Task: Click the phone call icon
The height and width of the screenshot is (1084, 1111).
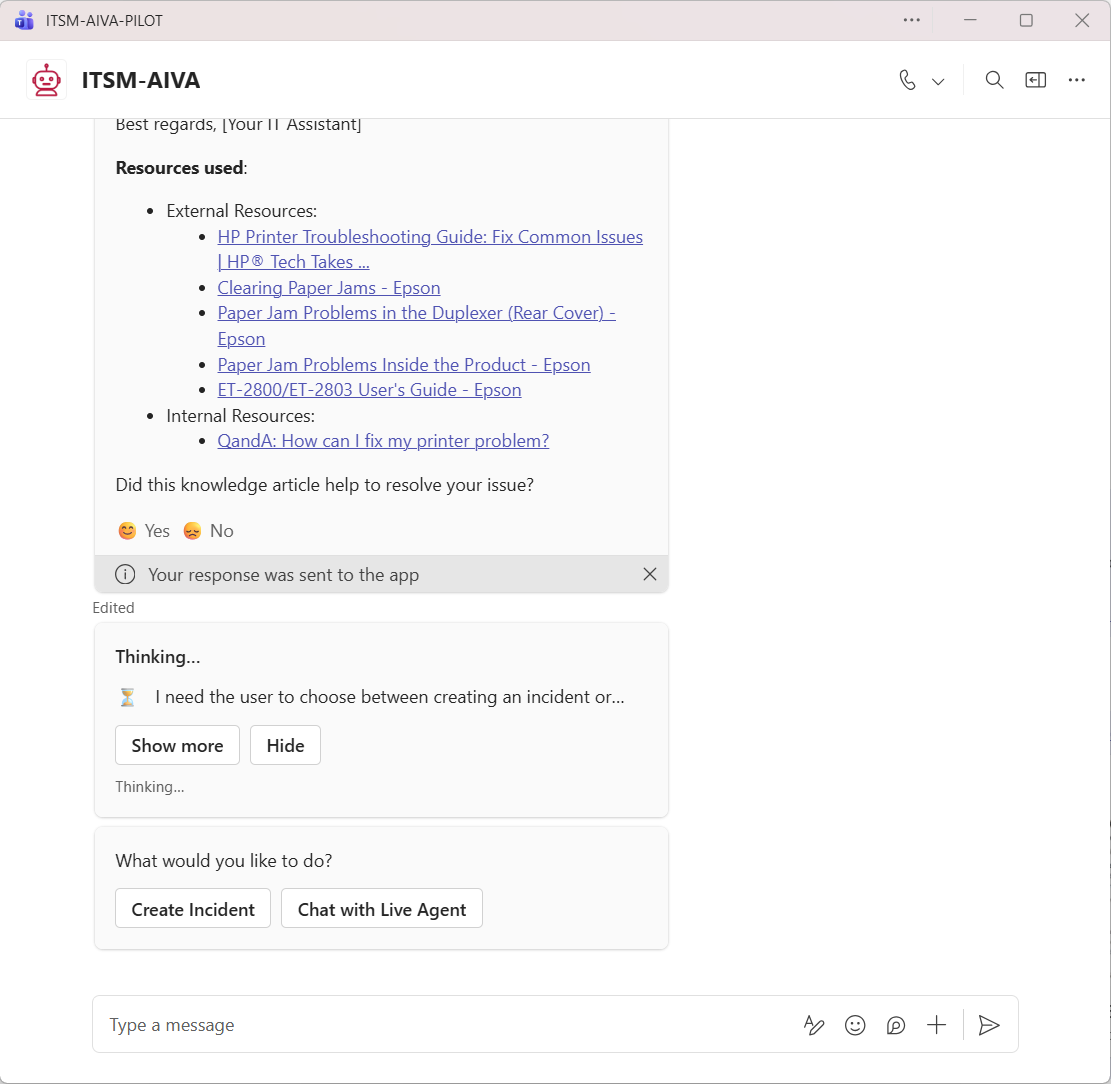Action: 907,80
